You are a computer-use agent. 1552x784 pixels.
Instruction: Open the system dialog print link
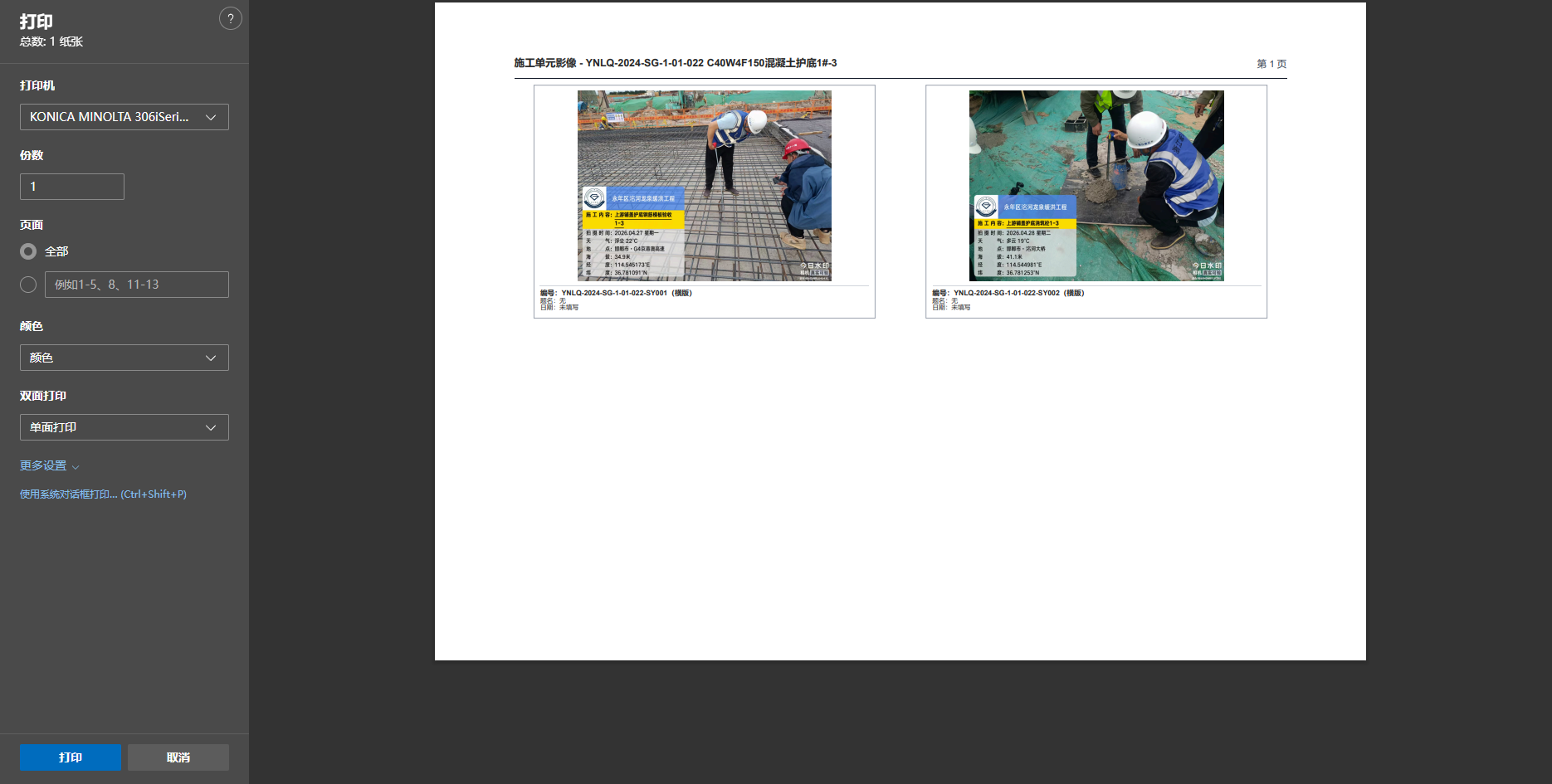click(103, 494)
